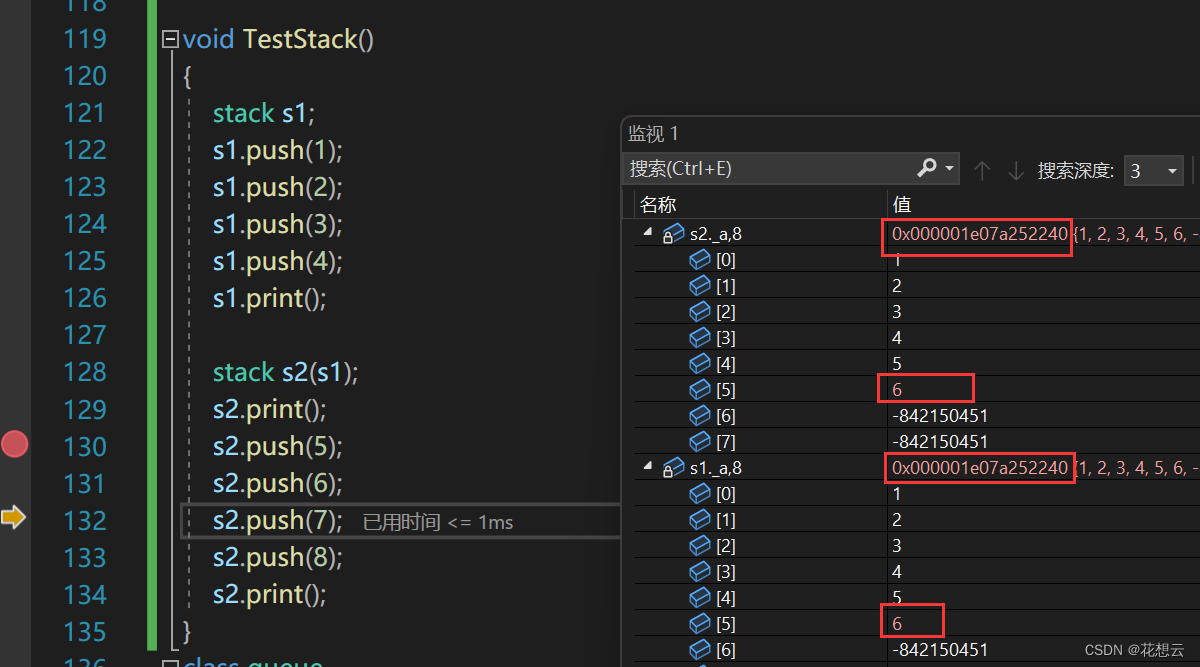Select the [7] row under s2._a
Image resolution: width=1200 pixels, height=667 pixels.
click(726, 441)
